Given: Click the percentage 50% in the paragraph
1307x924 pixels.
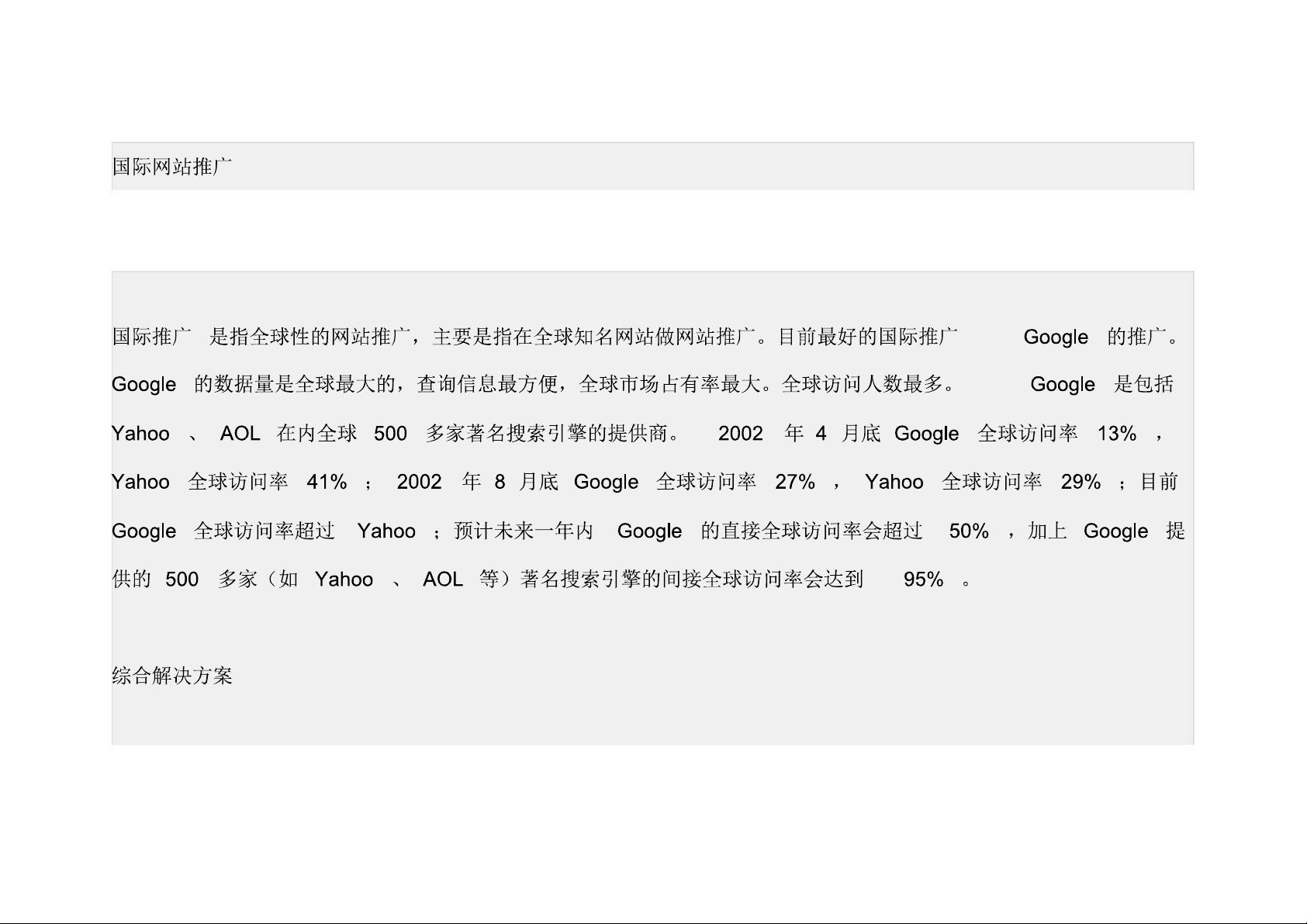Looking at the screenshot, I should coord(969,531).
